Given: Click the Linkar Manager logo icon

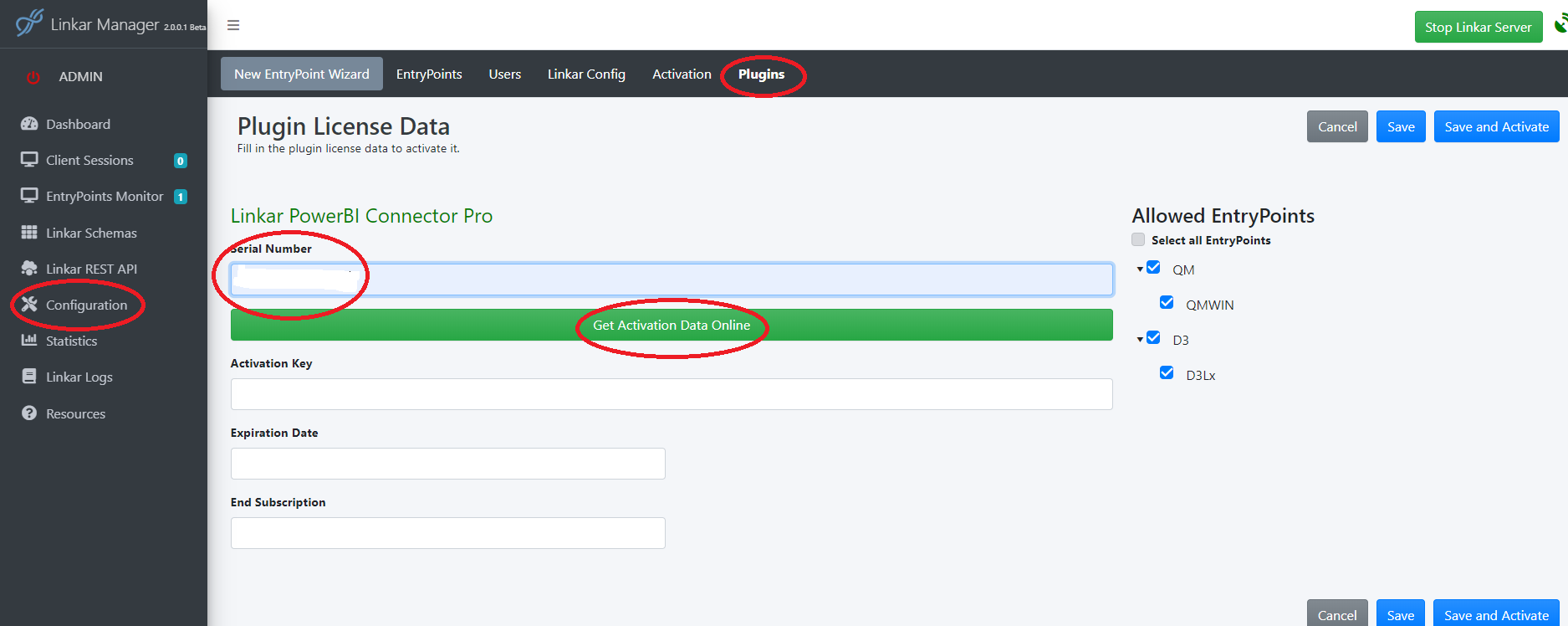Looking at the screenshot, I should point(29,23).
